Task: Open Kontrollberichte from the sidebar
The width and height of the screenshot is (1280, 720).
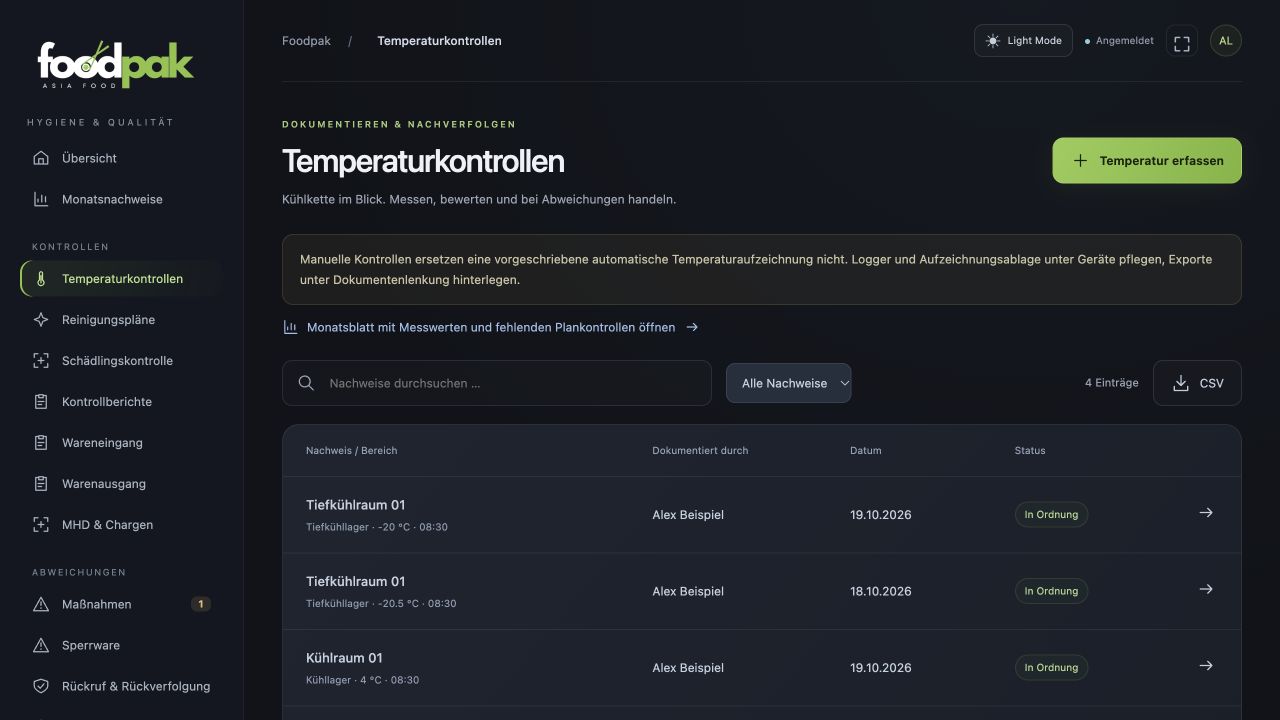Action: pyautogui.click(x=121, y=402)
